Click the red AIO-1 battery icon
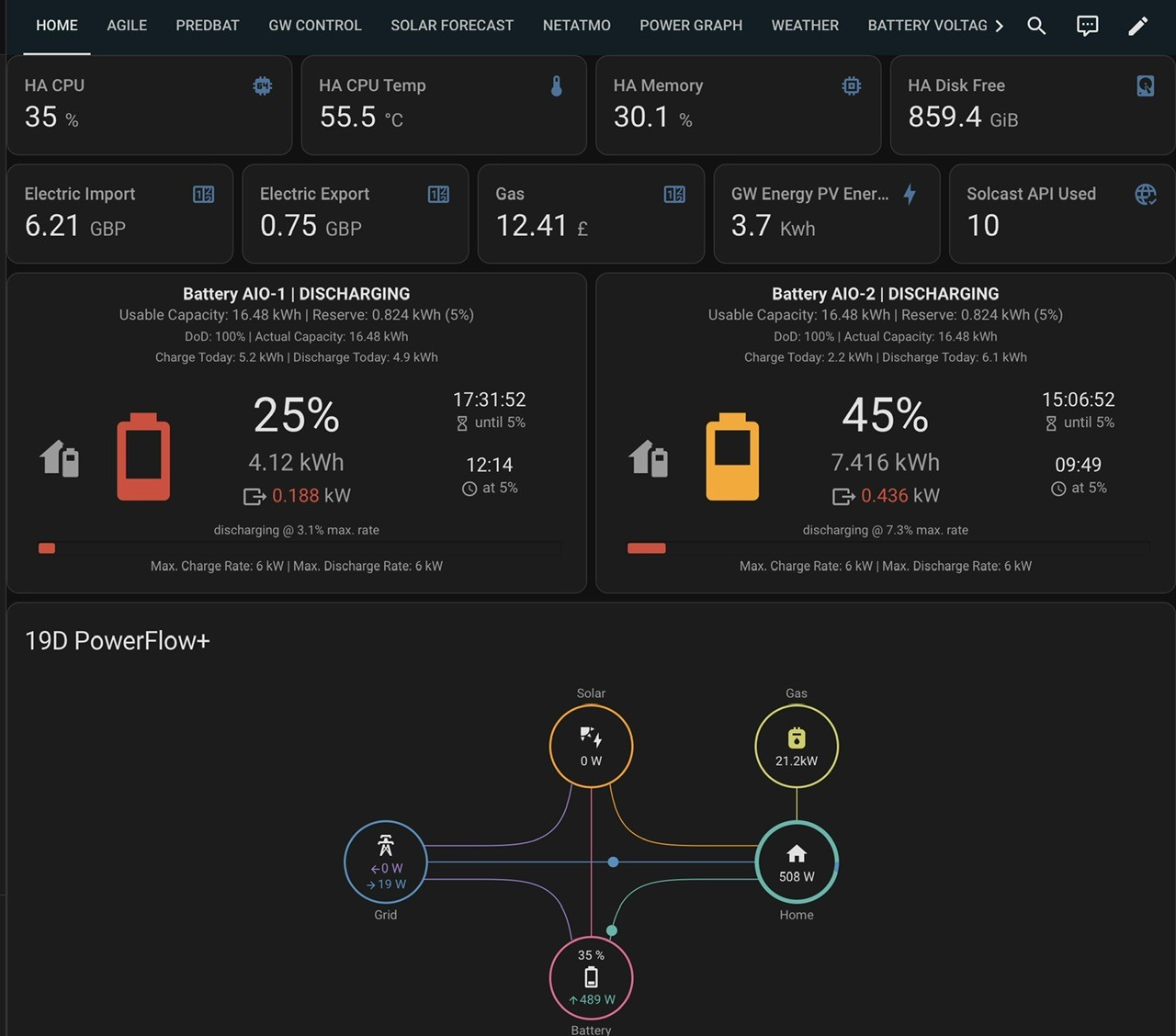The width and height of the screenshot is (1176, 1036). click(143, 457)
